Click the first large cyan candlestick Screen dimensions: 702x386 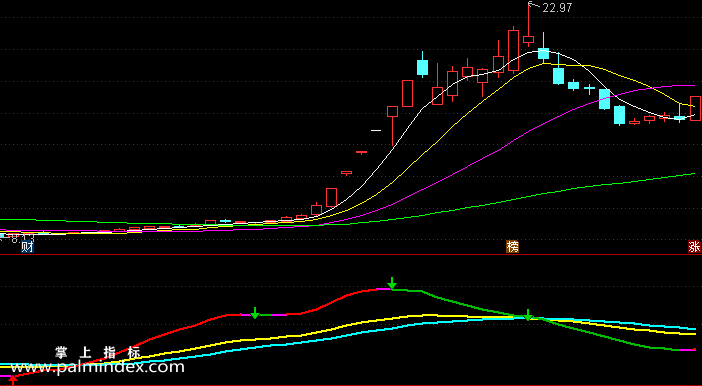tap(422, 67)
